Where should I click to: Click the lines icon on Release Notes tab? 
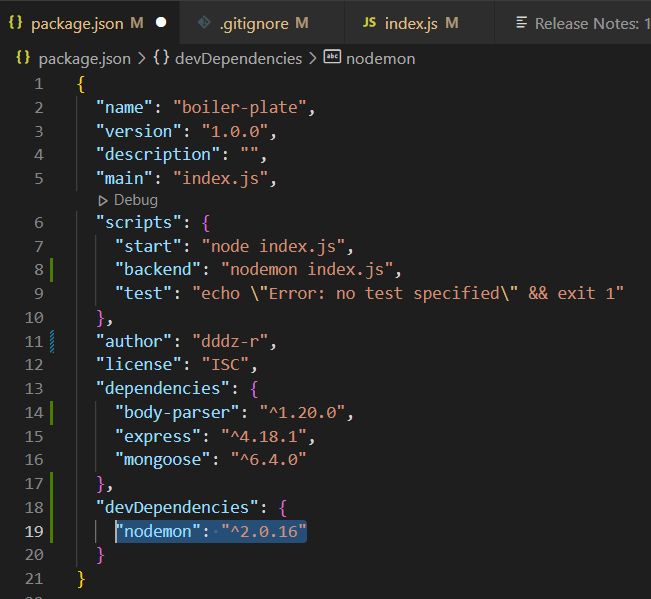click(521, 22)
